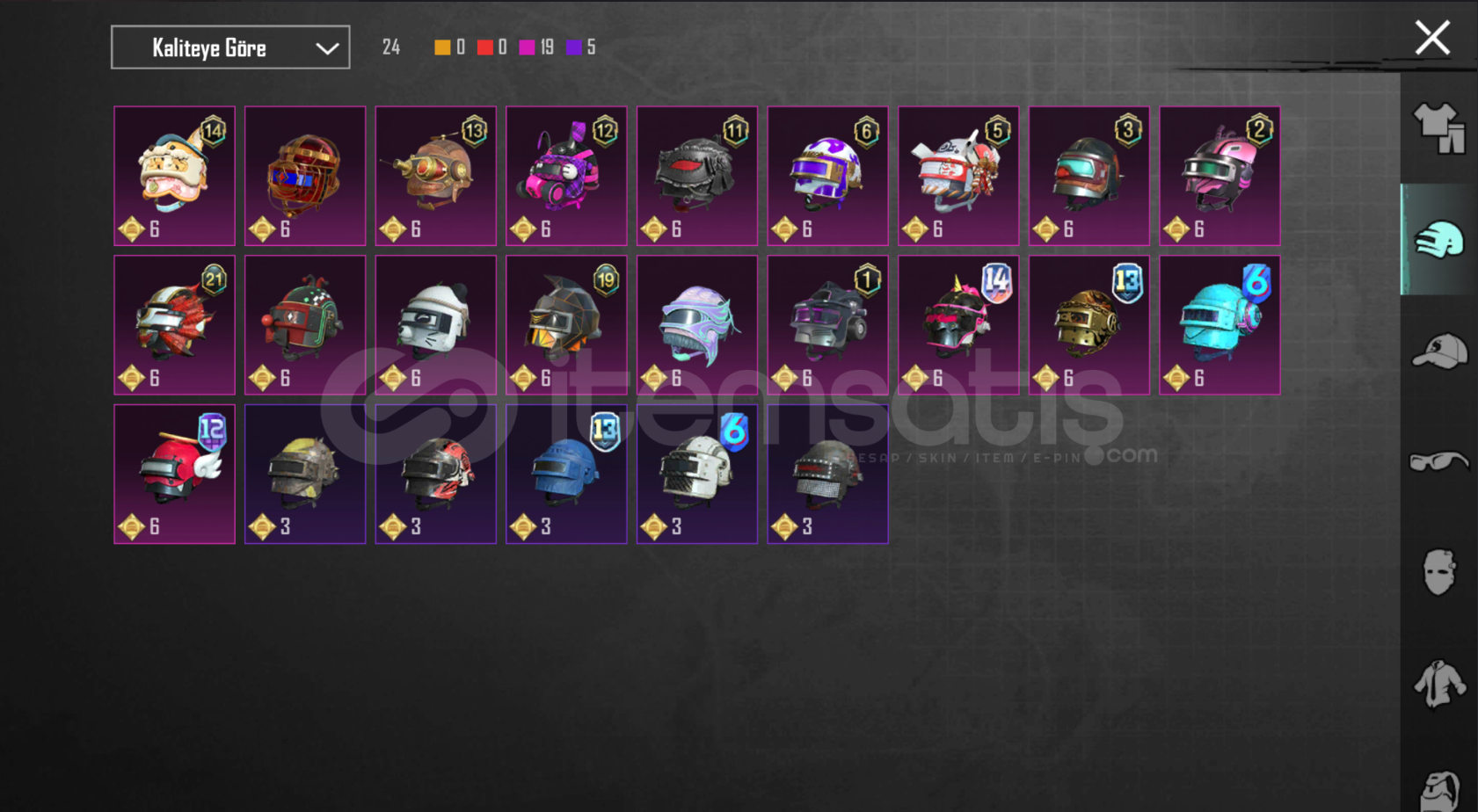Screen dimensions: 1478x812
Task: Select the lion dance helmet numbered 14
Action: (x=174, y=176)
